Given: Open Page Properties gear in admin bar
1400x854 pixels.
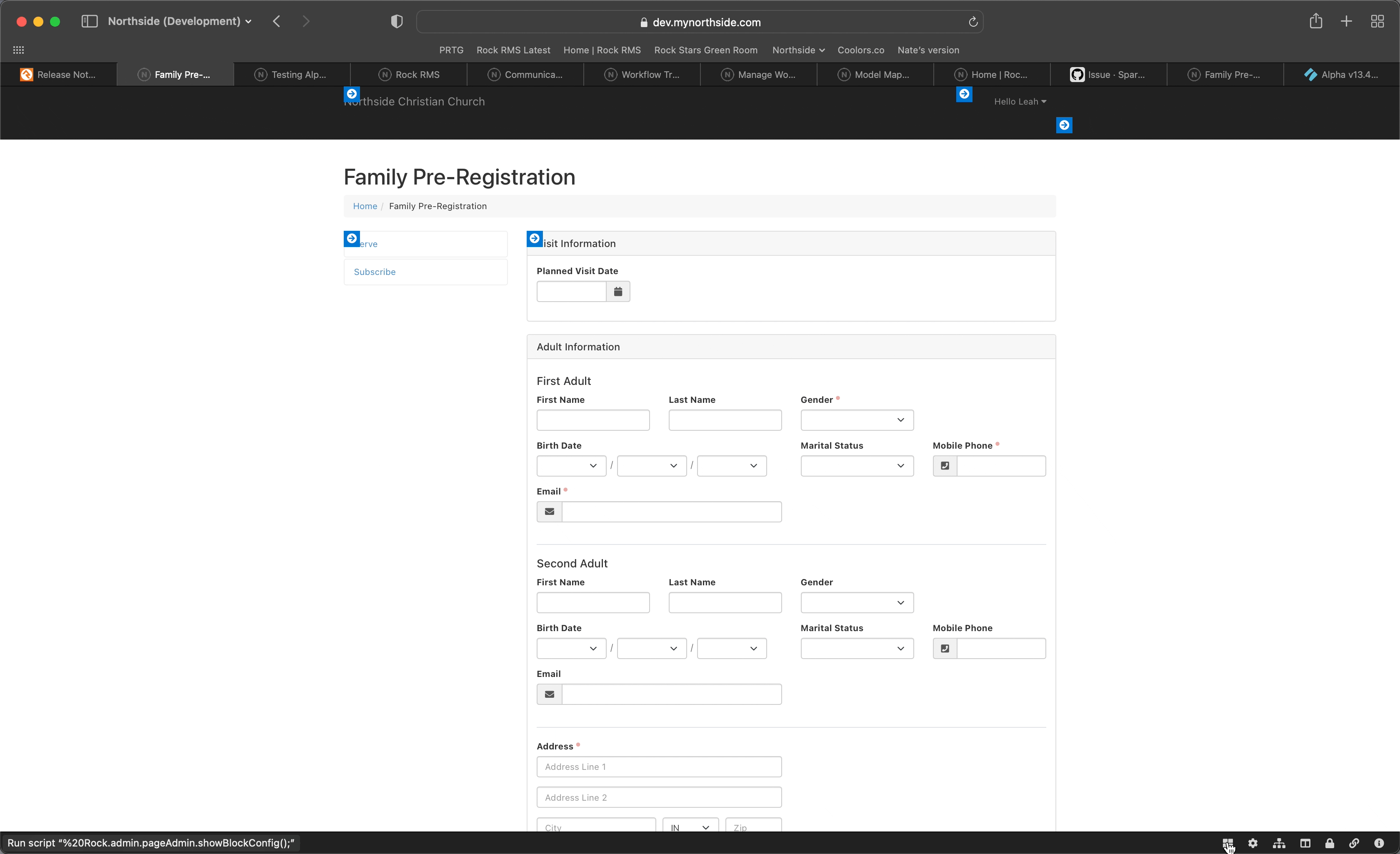Looking at the screenshot, I should point(1253,843).
